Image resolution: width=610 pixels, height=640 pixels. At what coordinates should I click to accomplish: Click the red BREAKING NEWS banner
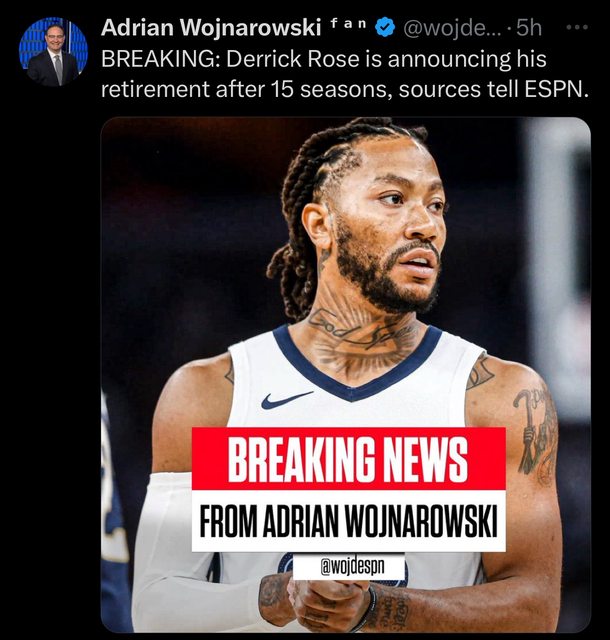349,458
